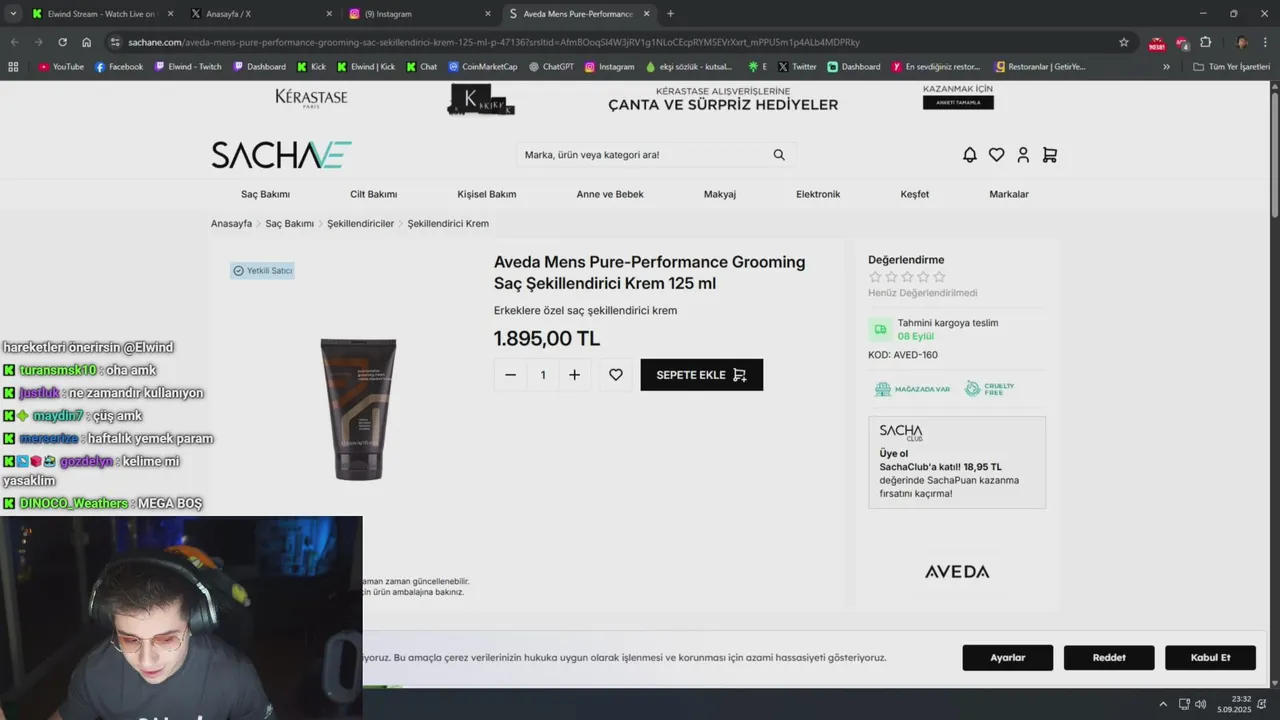Viewport: 1280px width, 720px height.
Task: Open the ChatGPT bookmark
Action: point(551,67)
